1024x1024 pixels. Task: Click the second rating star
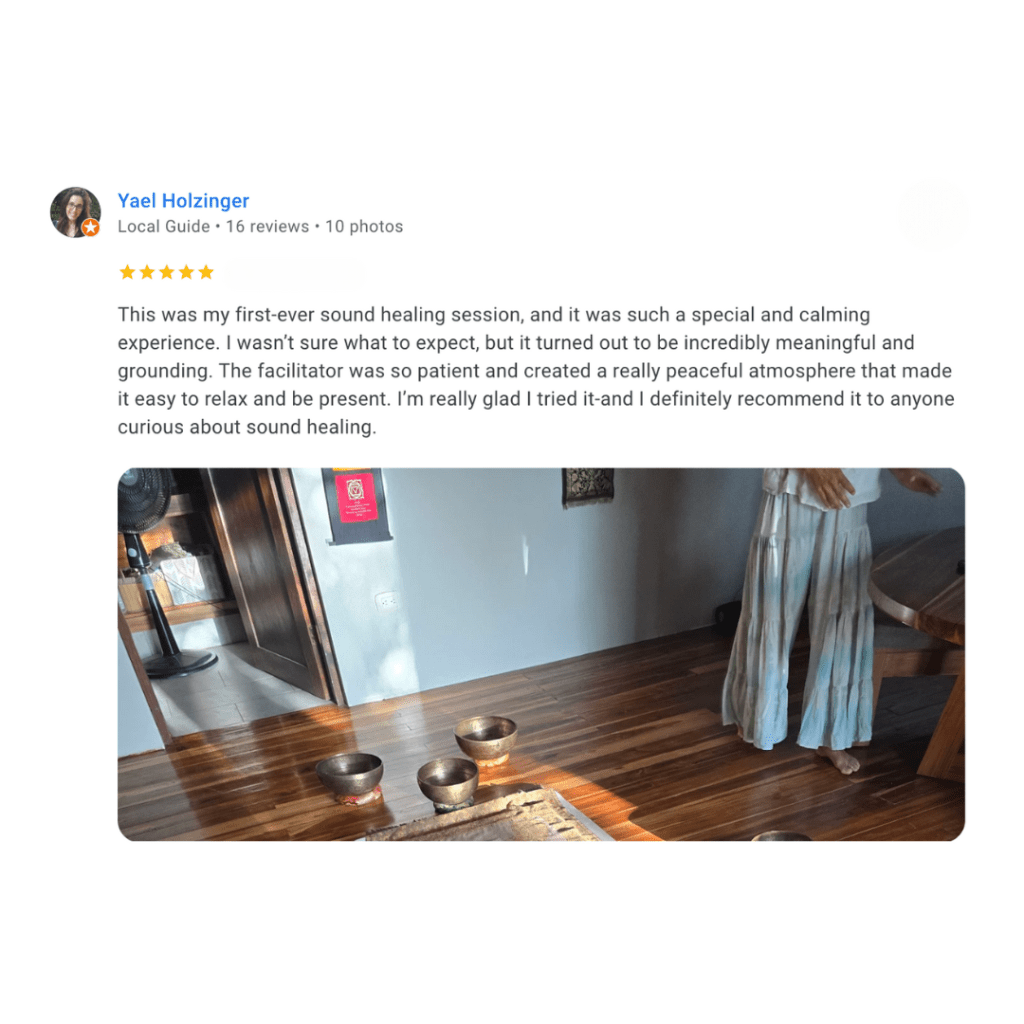(x=147, y=272)
